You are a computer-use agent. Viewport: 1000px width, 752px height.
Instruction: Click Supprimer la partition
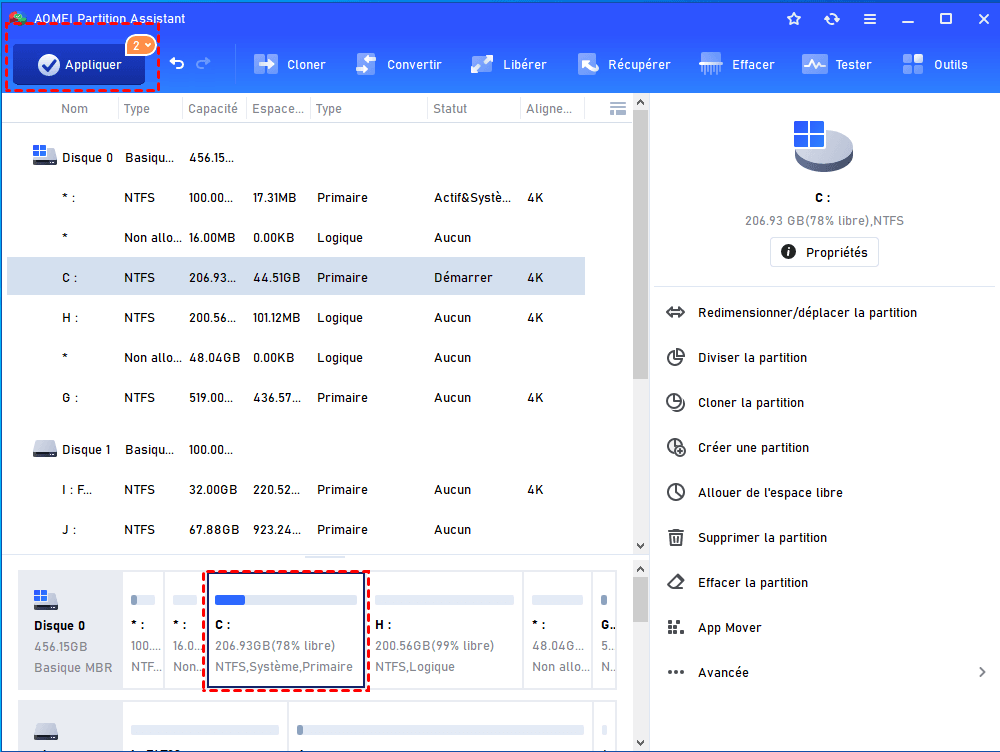[762, 538]
